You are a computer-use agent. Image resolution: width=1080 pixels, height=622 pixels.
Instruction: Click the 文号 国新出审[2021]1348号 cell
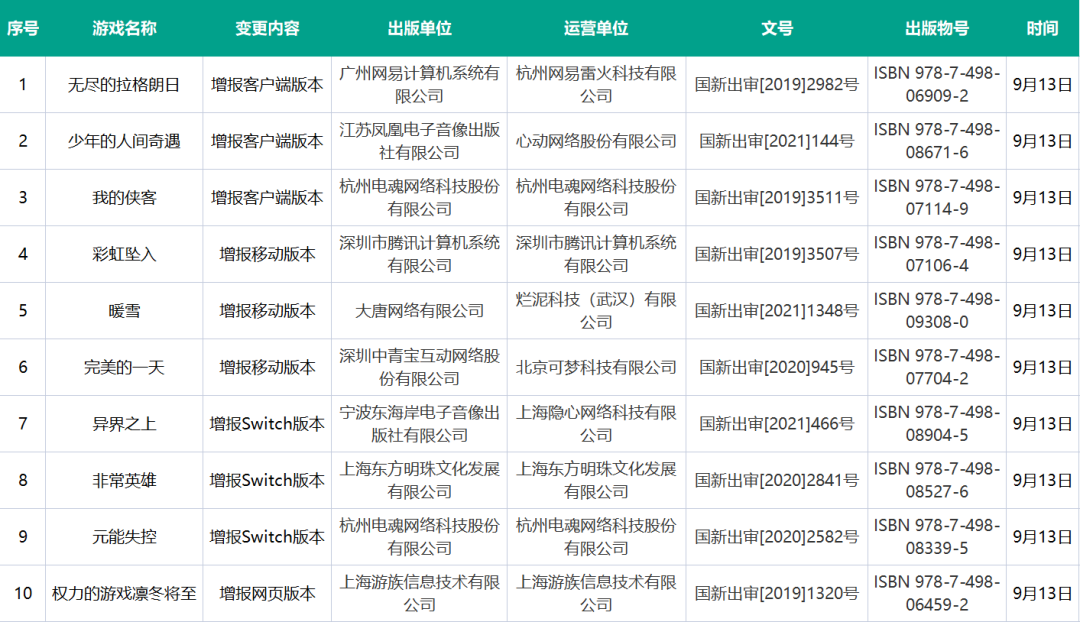776,311
